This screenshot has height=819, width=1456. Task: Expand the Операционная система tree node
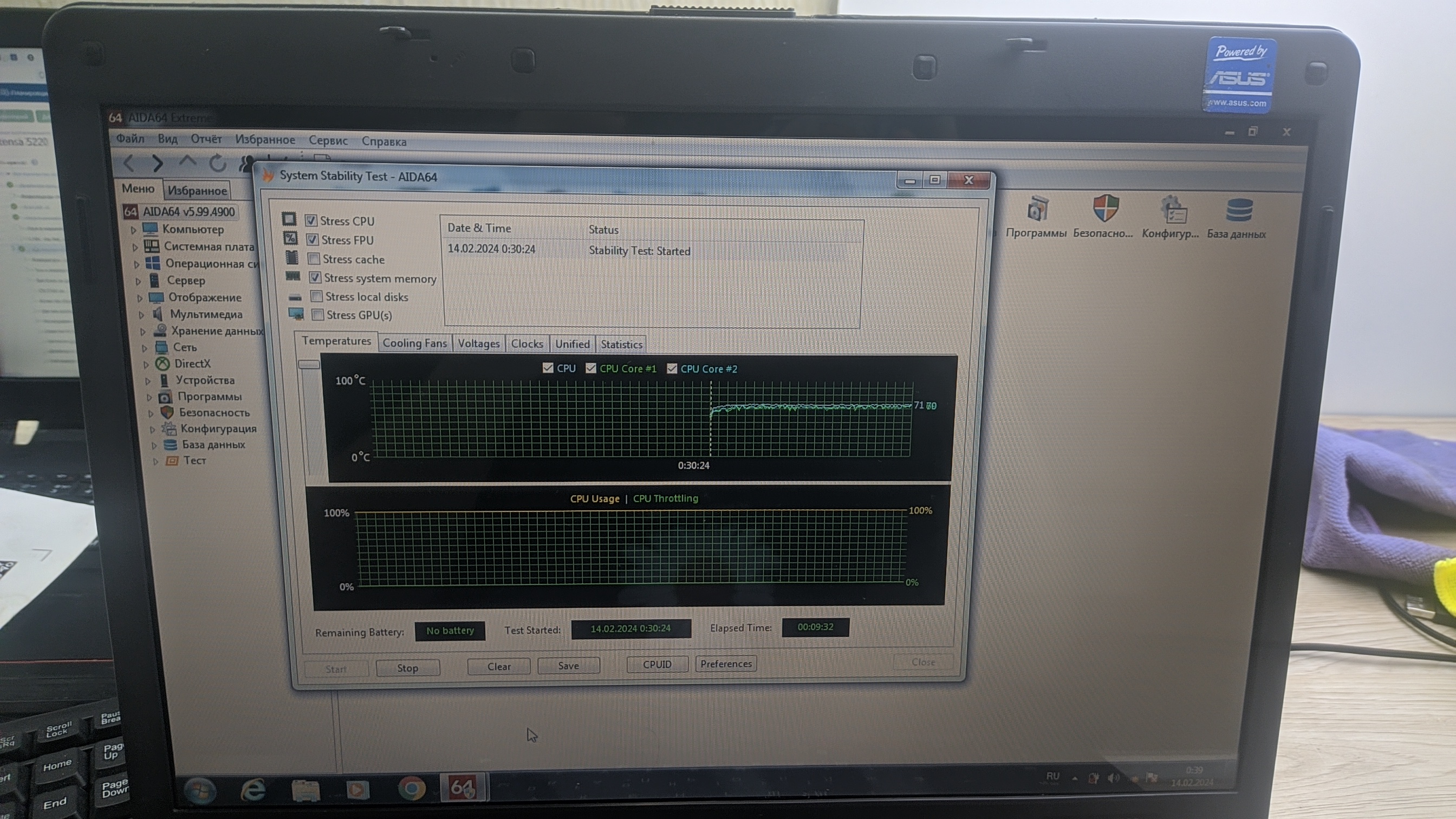coord(137,264)
